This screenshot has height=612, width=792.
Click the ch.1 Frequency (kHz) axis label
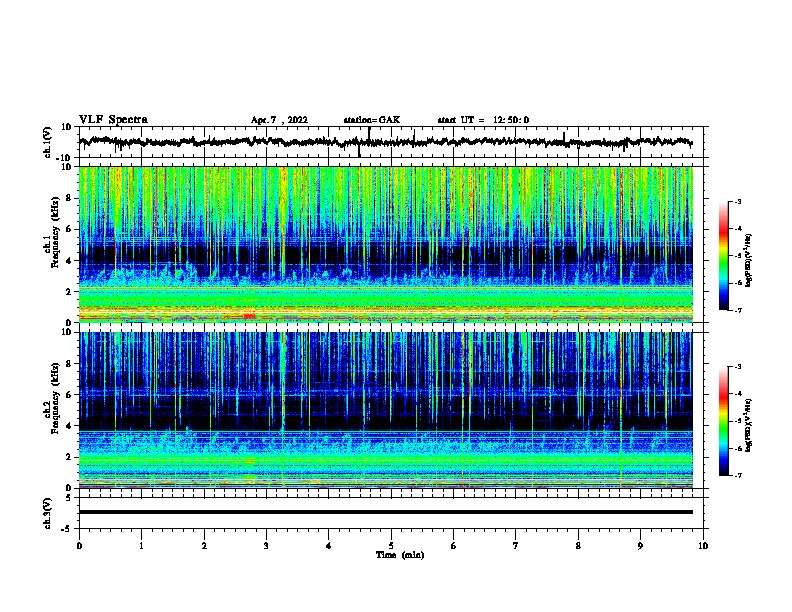click(x=52, y=232)
